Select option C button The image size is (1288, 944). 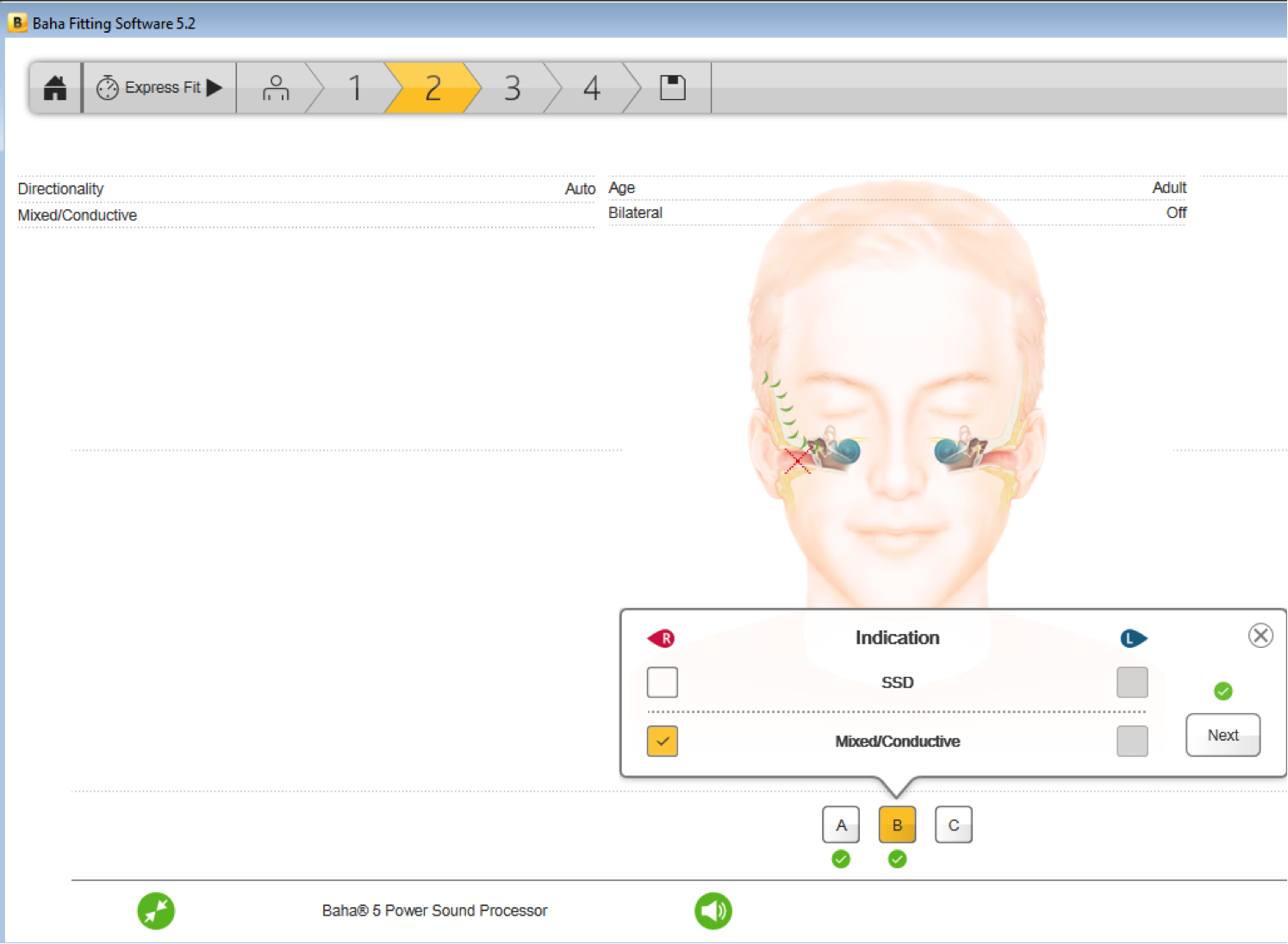954,824
